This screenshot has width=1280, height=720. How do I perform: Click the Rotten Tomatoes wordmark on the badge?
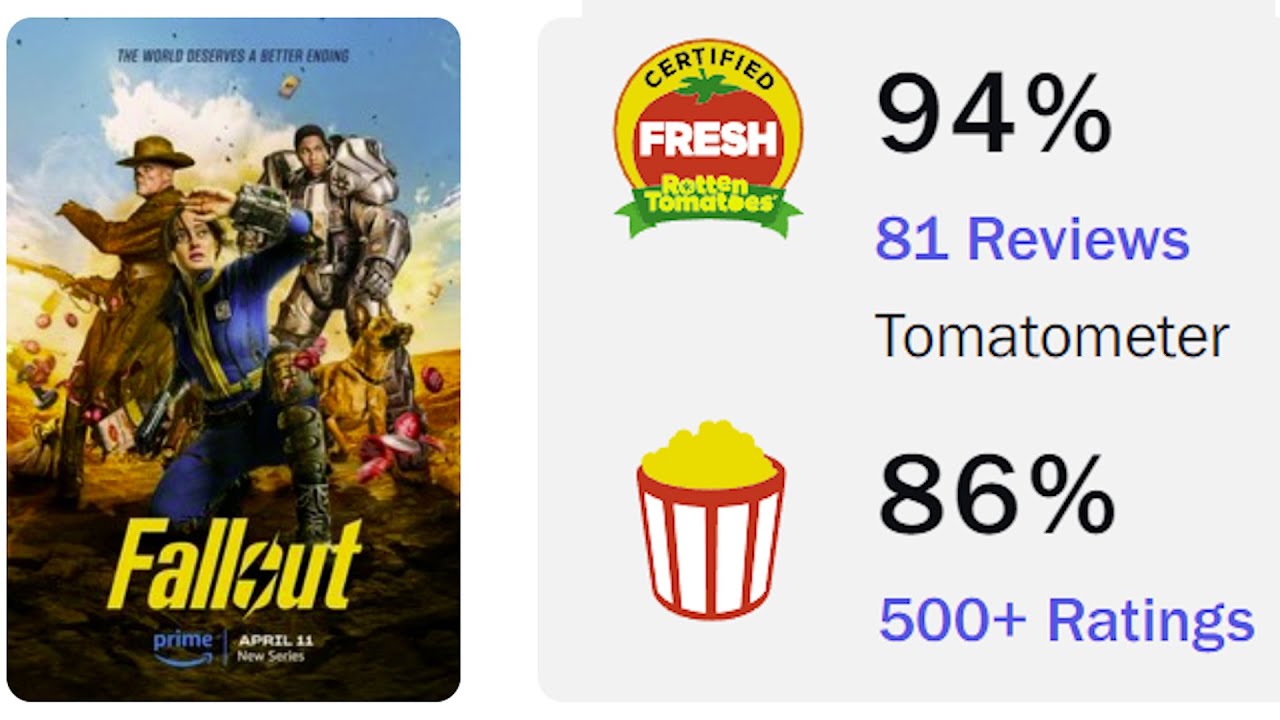[x=708, y=194]
